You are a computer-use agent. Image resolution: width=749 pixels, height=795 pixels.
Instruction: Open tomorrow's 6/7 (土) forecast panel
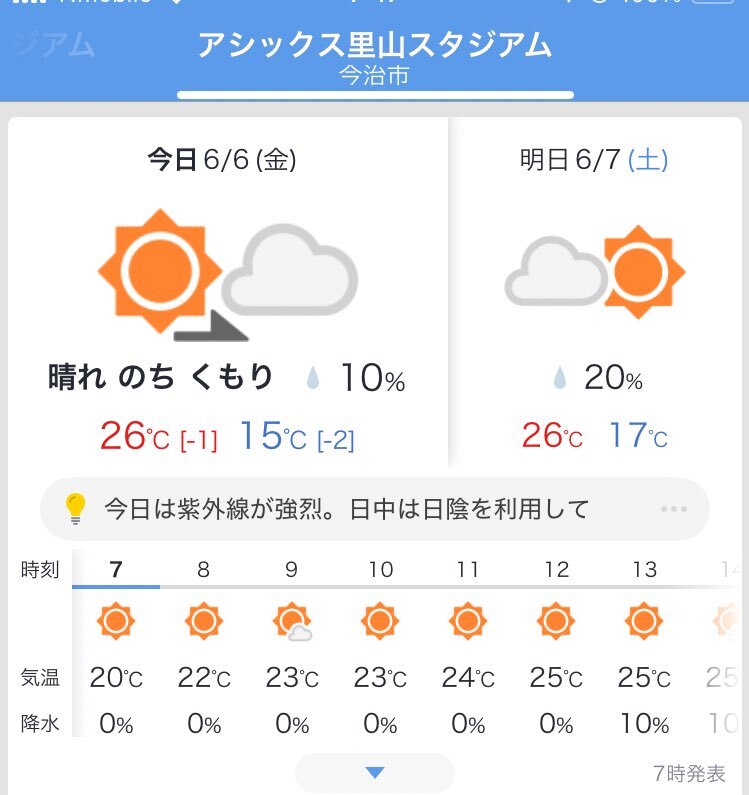click(595, 292)
